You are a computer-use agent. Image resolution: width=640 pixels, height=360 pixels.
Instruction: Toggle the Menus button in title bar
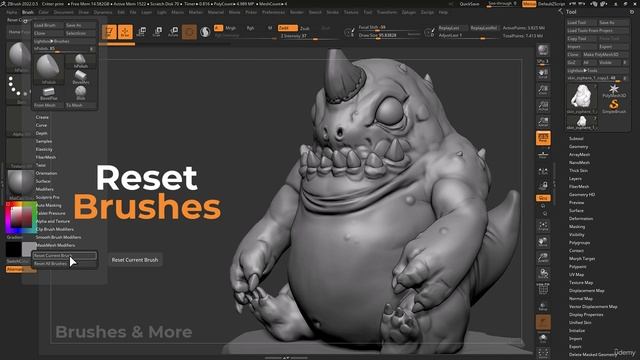click(529, 4)
